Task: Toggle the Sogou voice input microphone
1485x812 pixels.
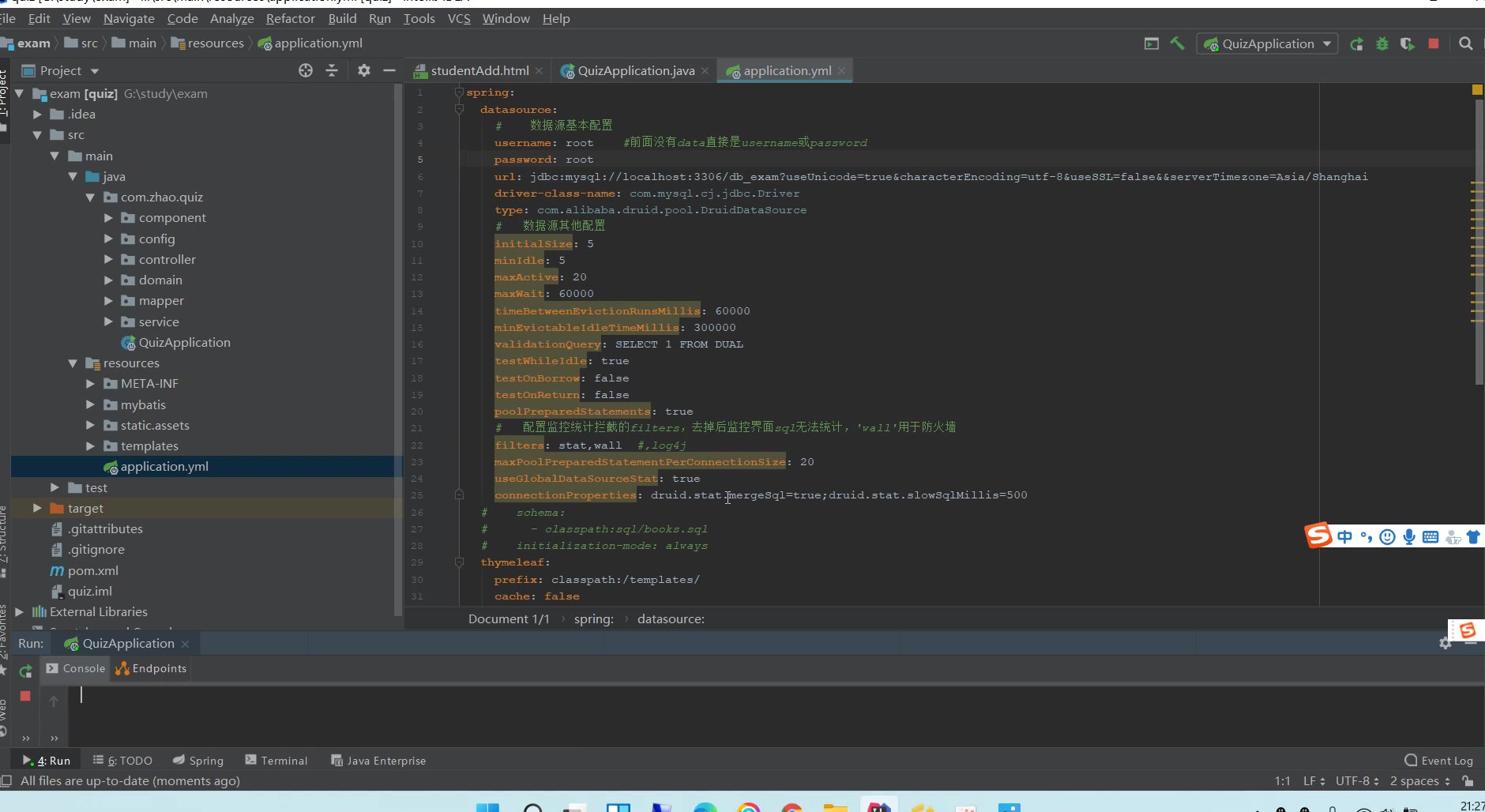Action: [x=1408, y=537]
